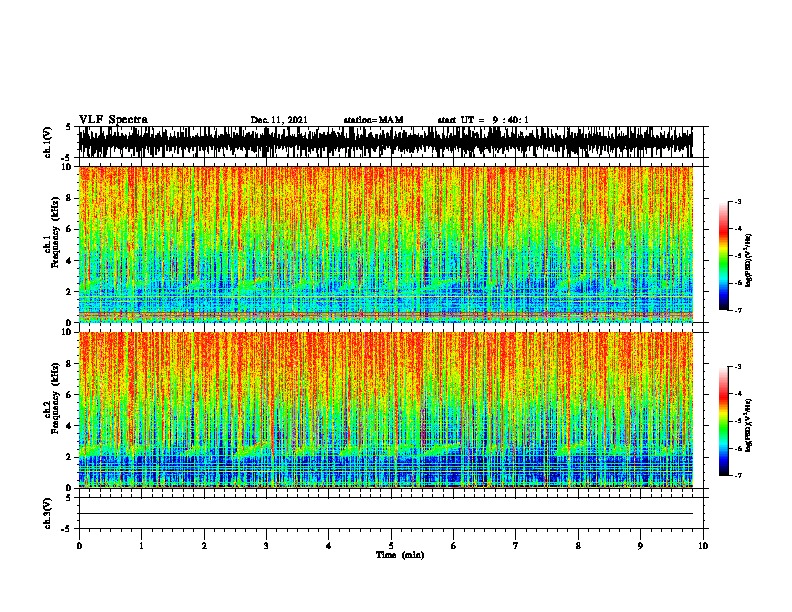Click the 'VLF Spectra' title text
Viewport: 792px width, 612px height.
pyautogui.click(x=113, y=120)
